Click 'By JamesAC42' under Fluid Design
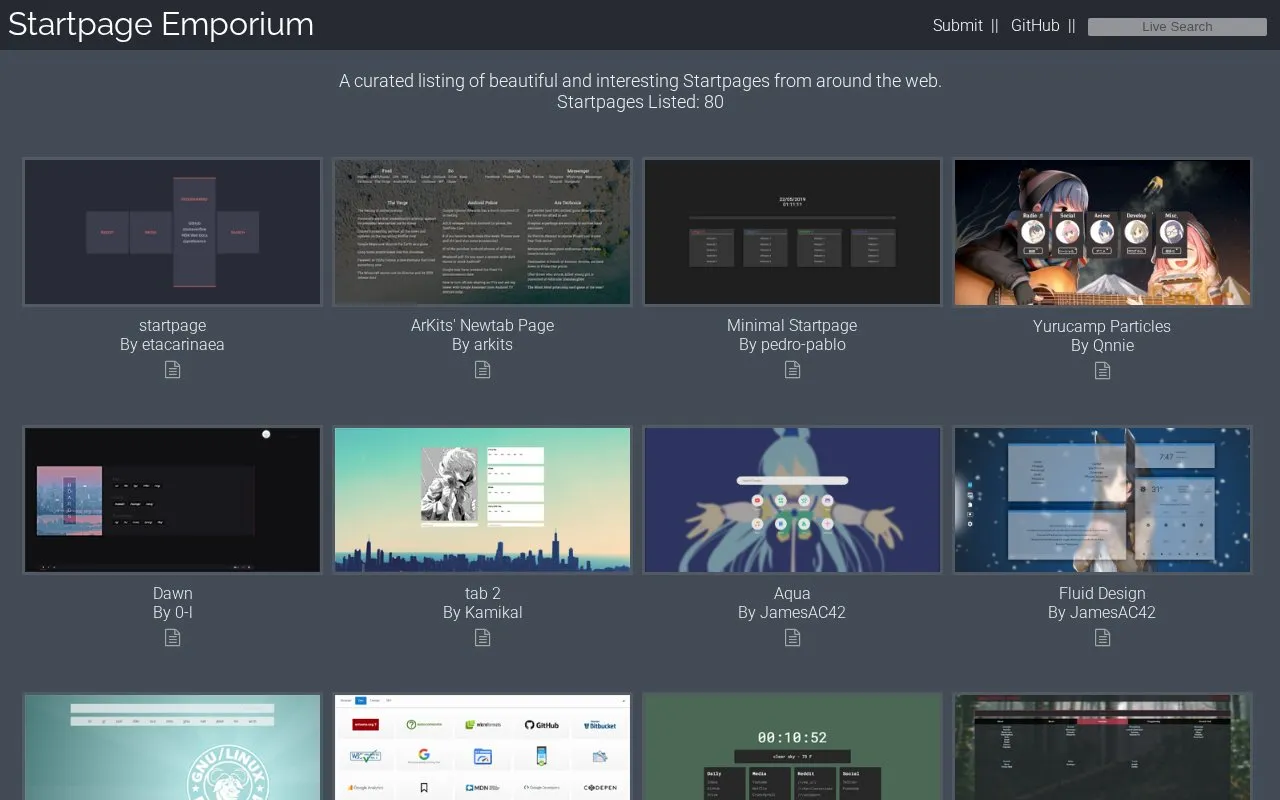1280x800 pixels. [x=1102, y=612]
